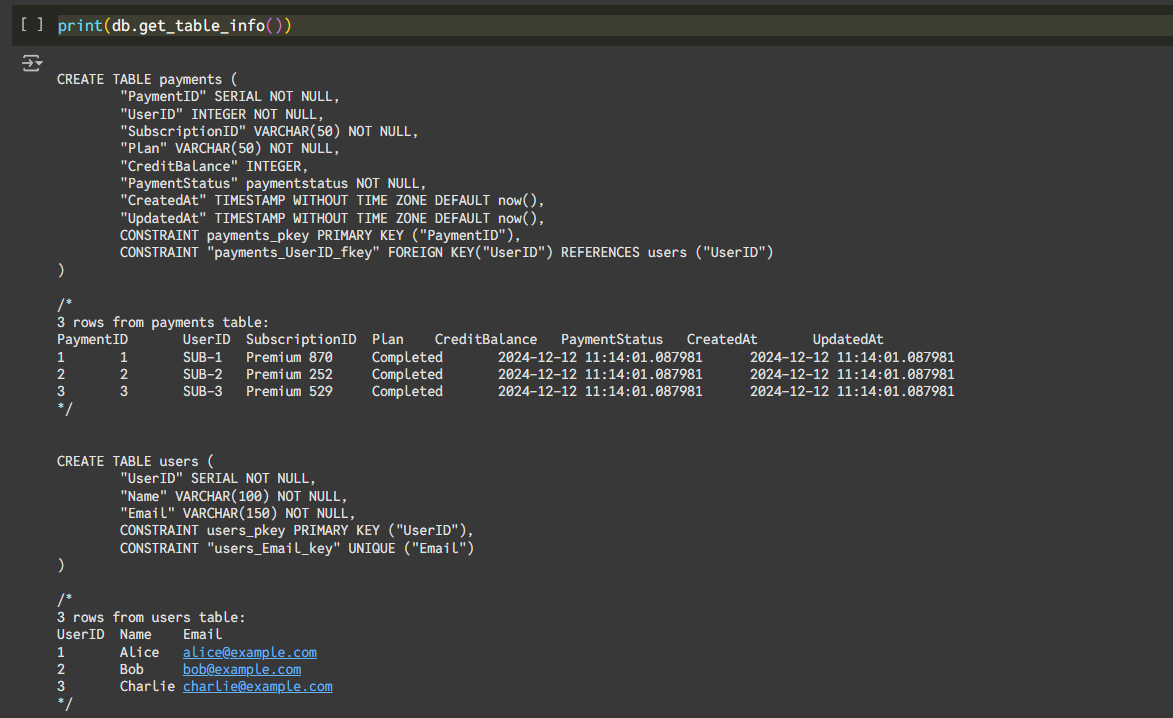Viewport: 1173px width, 718px height.
Task: Click 'Completed' in the SUB-3 row
Action: tap(408, 392)
